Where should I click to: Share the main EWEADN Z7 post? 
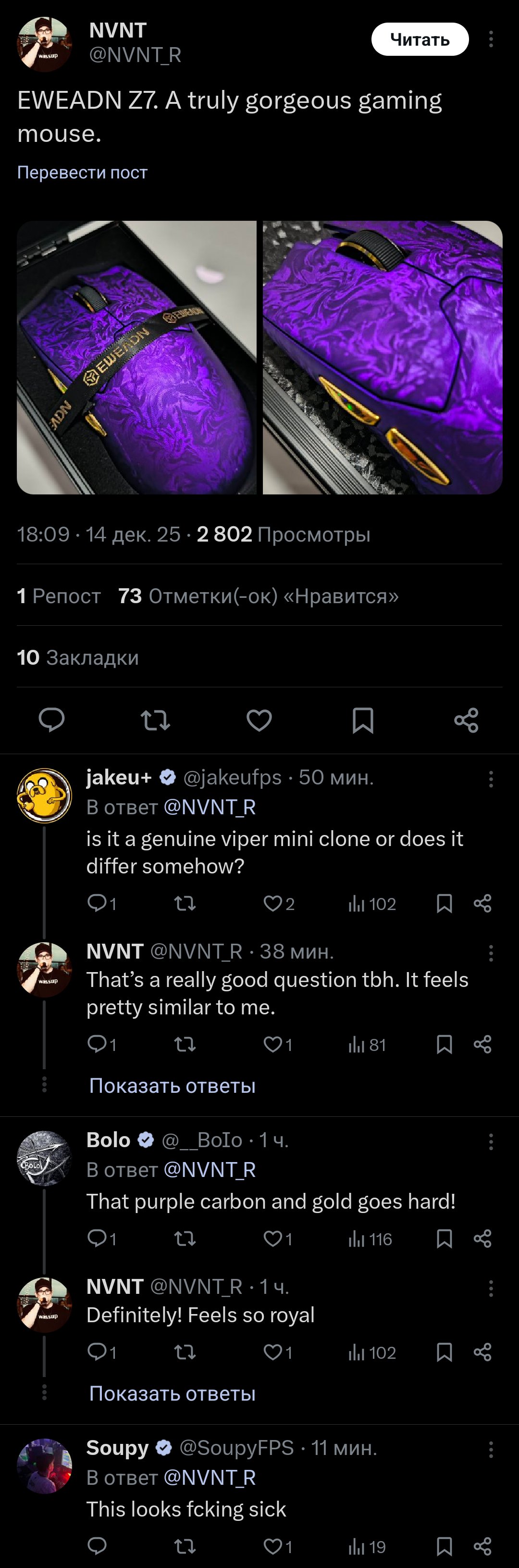point(466,720)
